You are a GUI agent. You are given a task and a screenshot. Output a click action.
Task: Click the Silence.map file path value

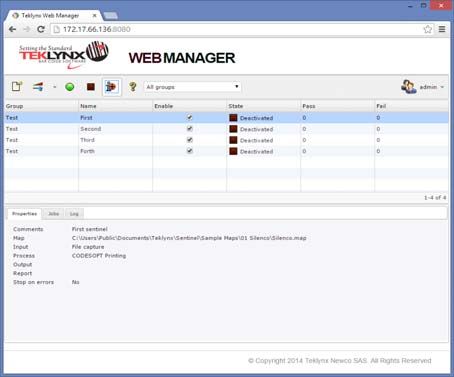[189, 238]
